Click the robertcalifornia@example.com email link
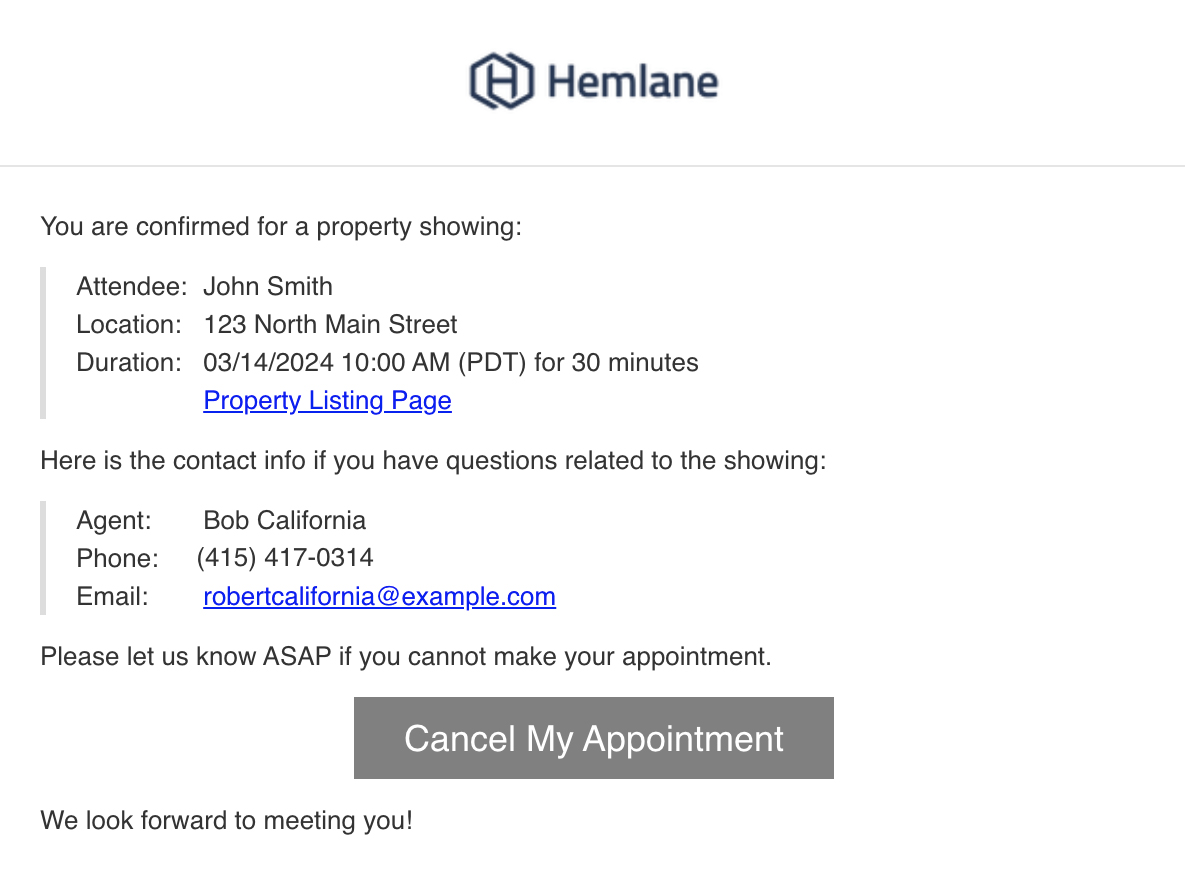 [379, 597]
